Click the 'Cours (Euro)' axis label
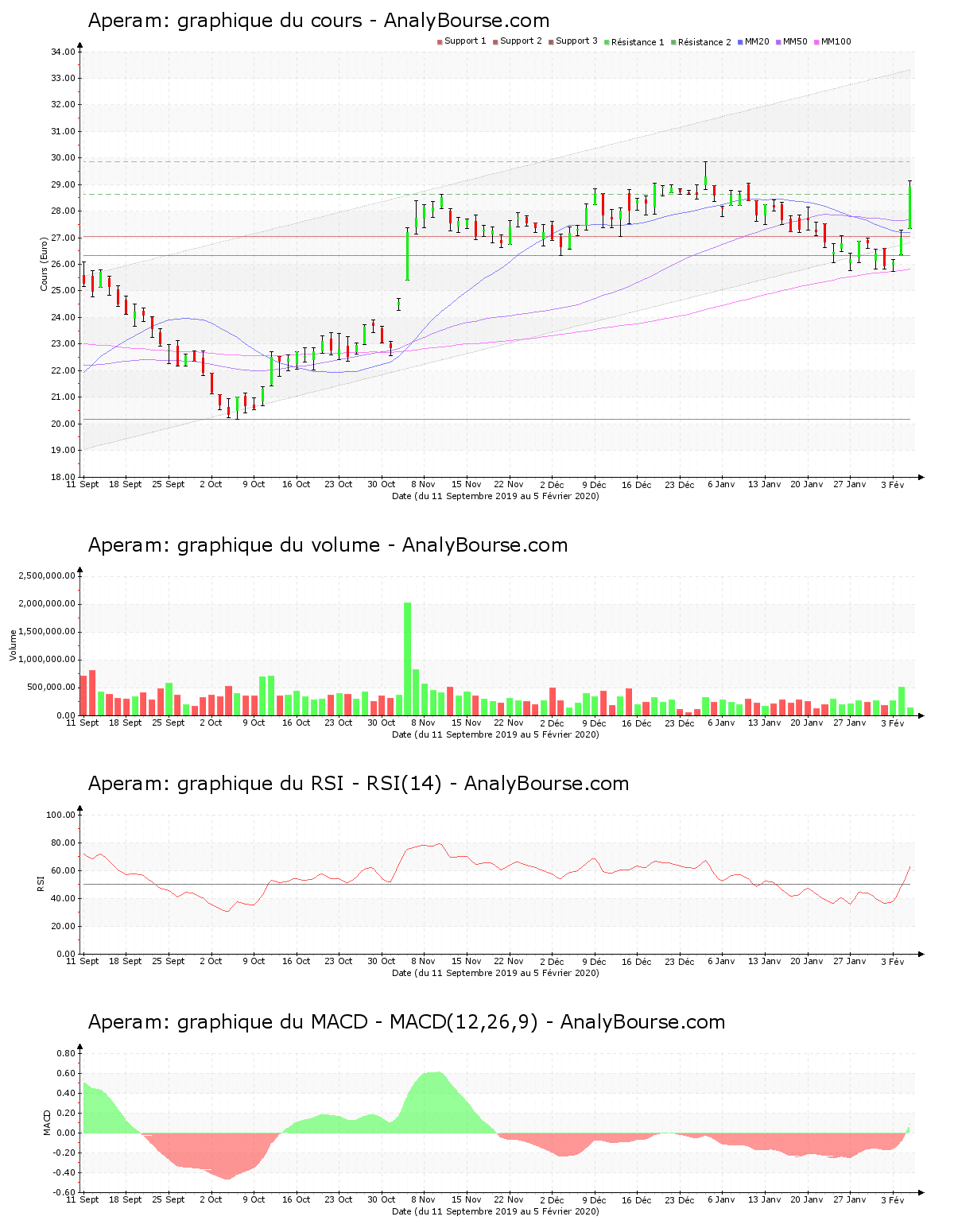Screen dimensions: 954x1232 click(45, 264)
